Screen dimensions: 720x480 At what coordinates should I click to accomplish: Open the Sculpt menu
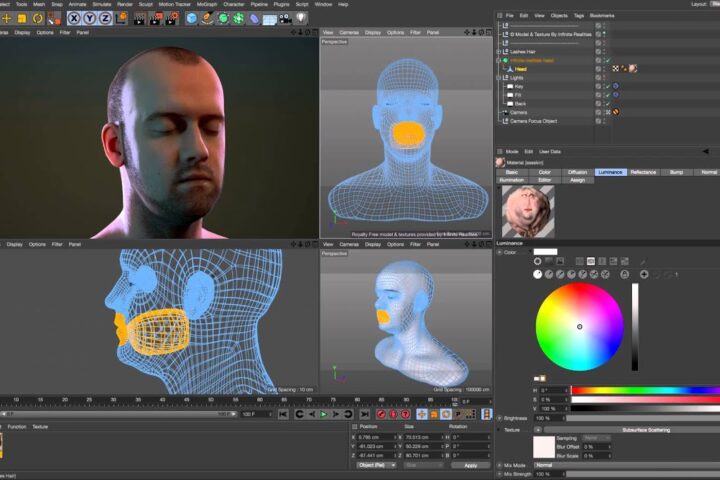click(146, 4)
